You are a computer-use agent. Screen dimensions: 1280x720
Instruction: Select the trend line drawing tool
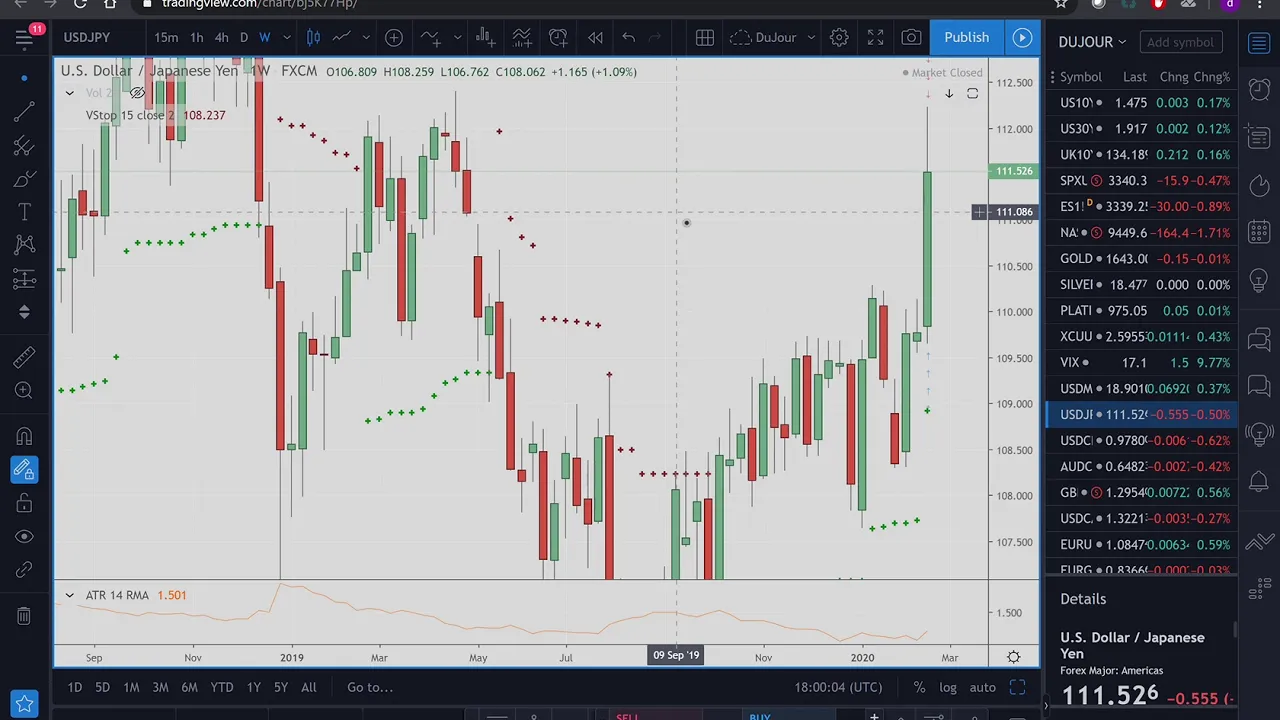coord(24,112)
